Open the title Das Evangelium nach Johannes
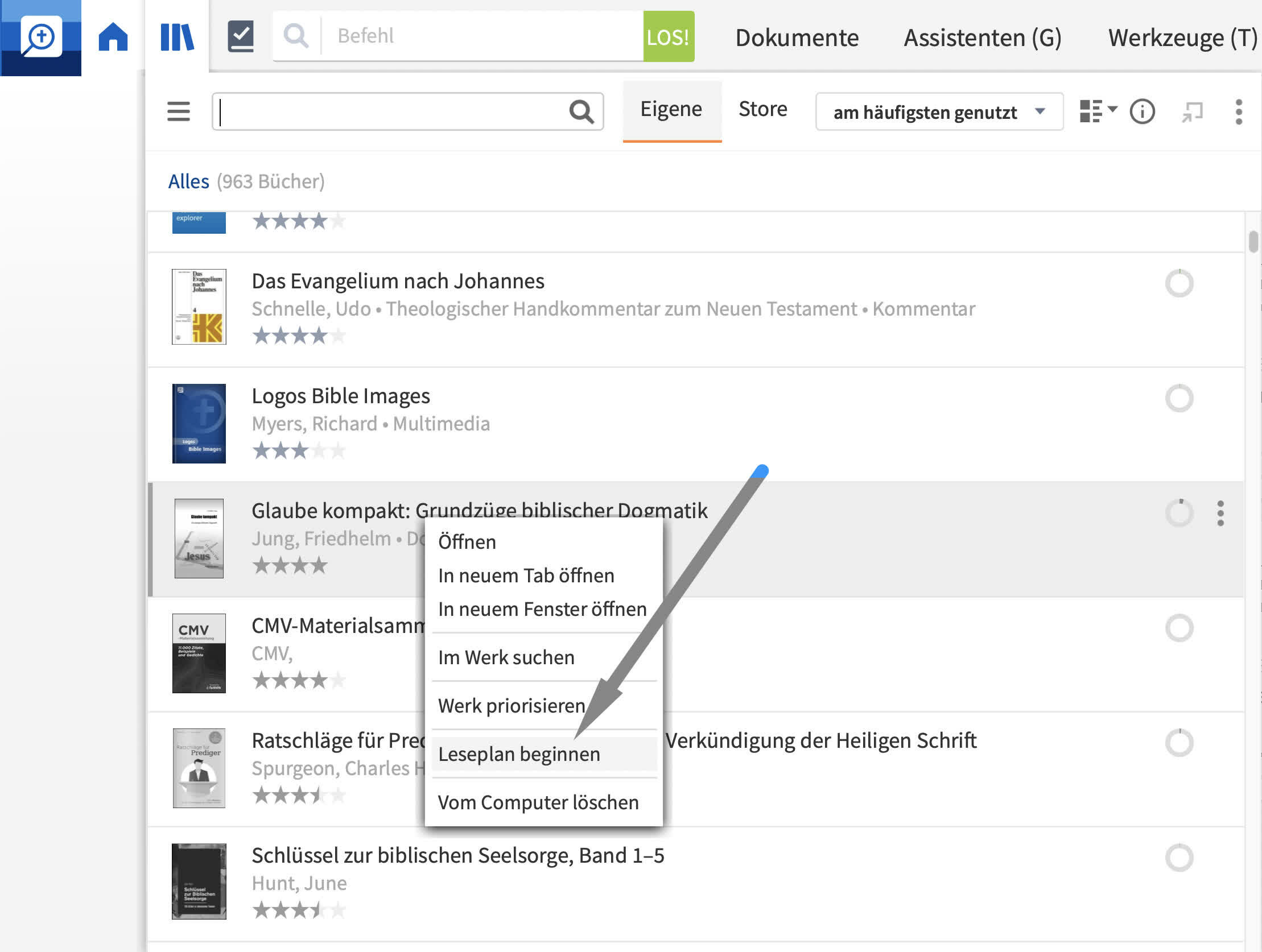 click(x=398, y=281)
